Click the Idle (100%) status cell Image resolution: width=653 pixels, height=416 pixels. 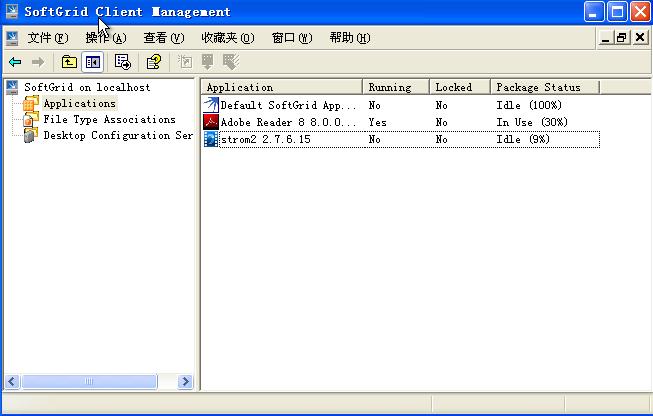(x=529, y=105)
